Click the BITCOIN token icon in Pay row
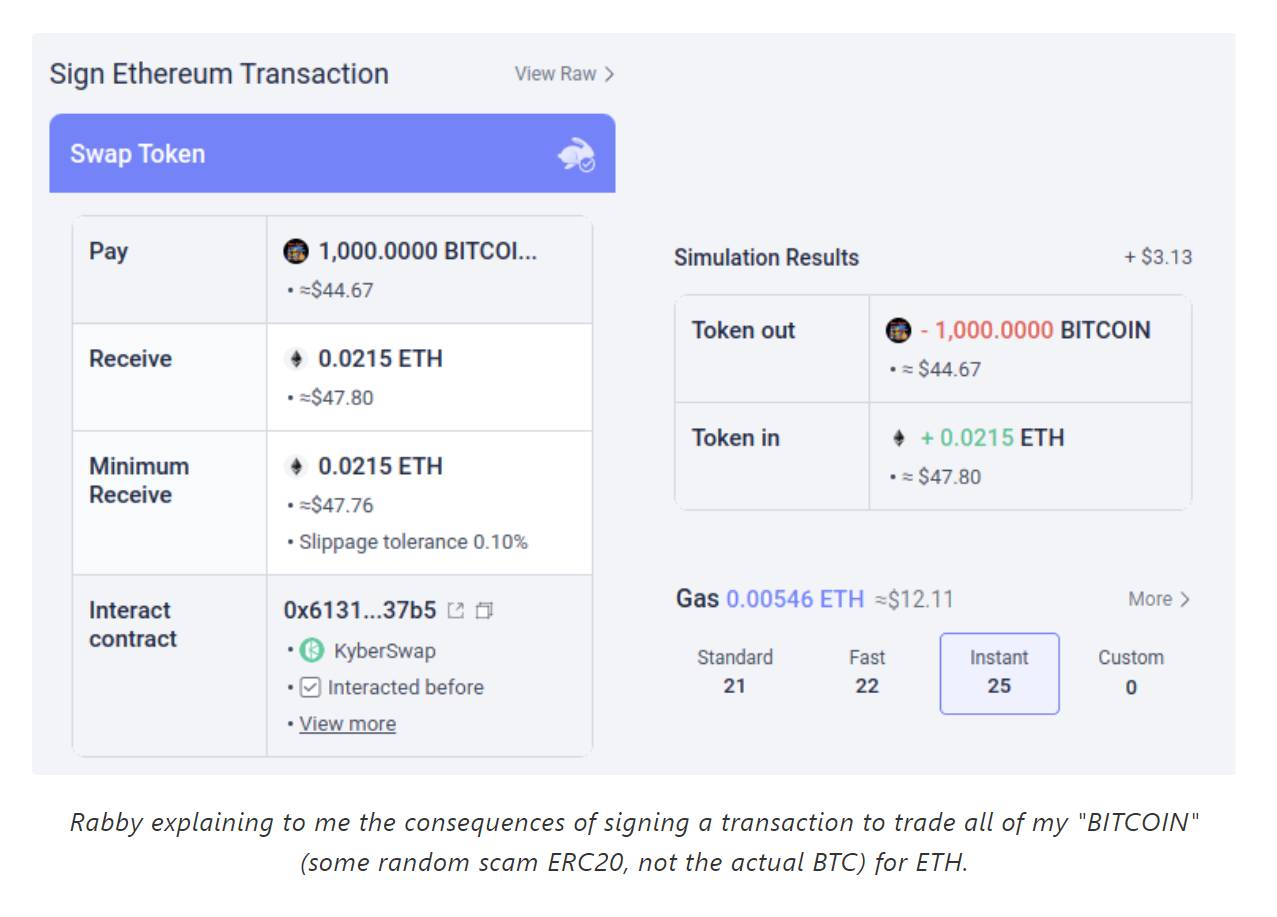This screenshot has width=1277, height=917. click(296, 251)
